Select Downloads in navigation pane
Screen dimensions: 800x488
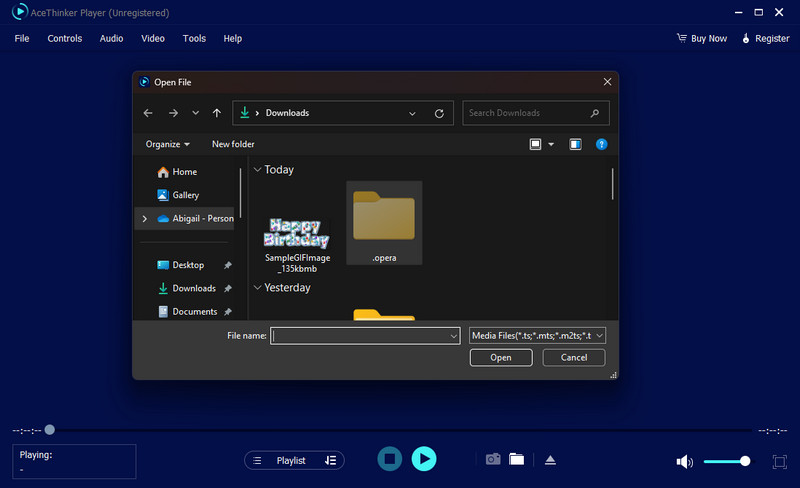tap(194, 288)
